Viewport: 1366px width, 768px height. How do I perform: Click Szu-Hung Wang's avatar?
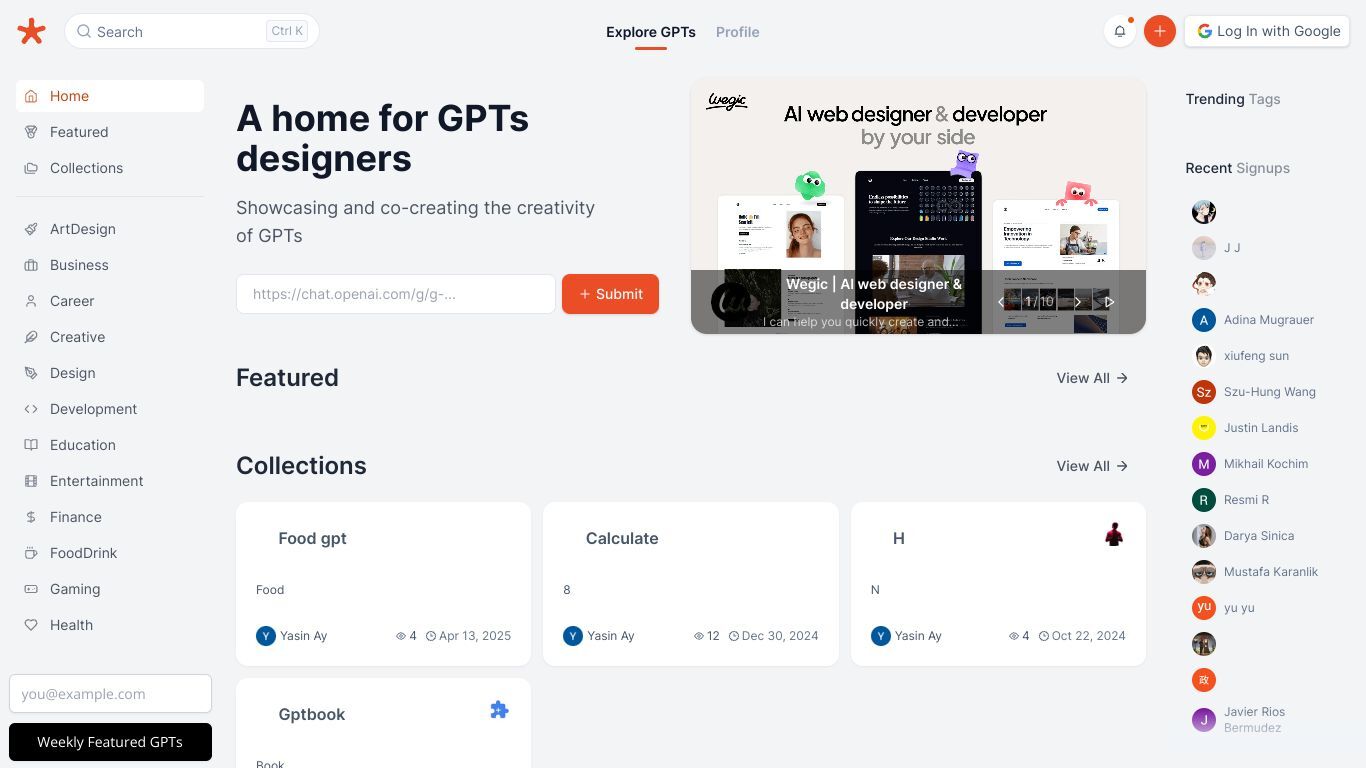1204,392
